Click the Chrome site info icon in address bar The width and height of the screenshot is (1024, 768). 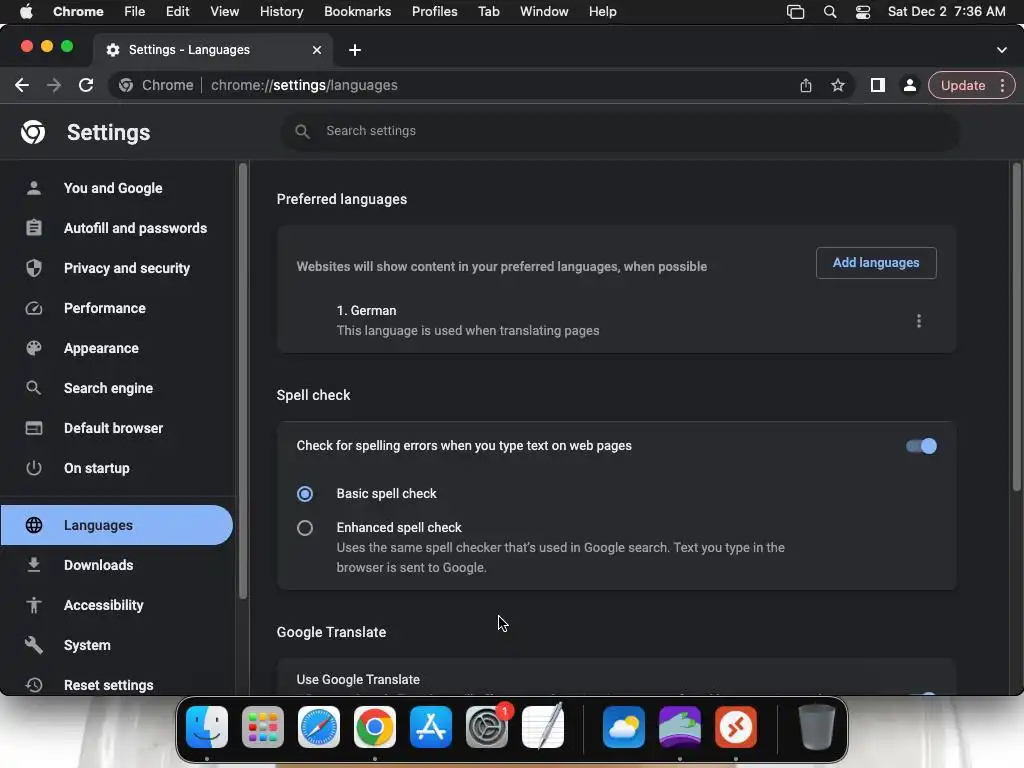point(126,86)
